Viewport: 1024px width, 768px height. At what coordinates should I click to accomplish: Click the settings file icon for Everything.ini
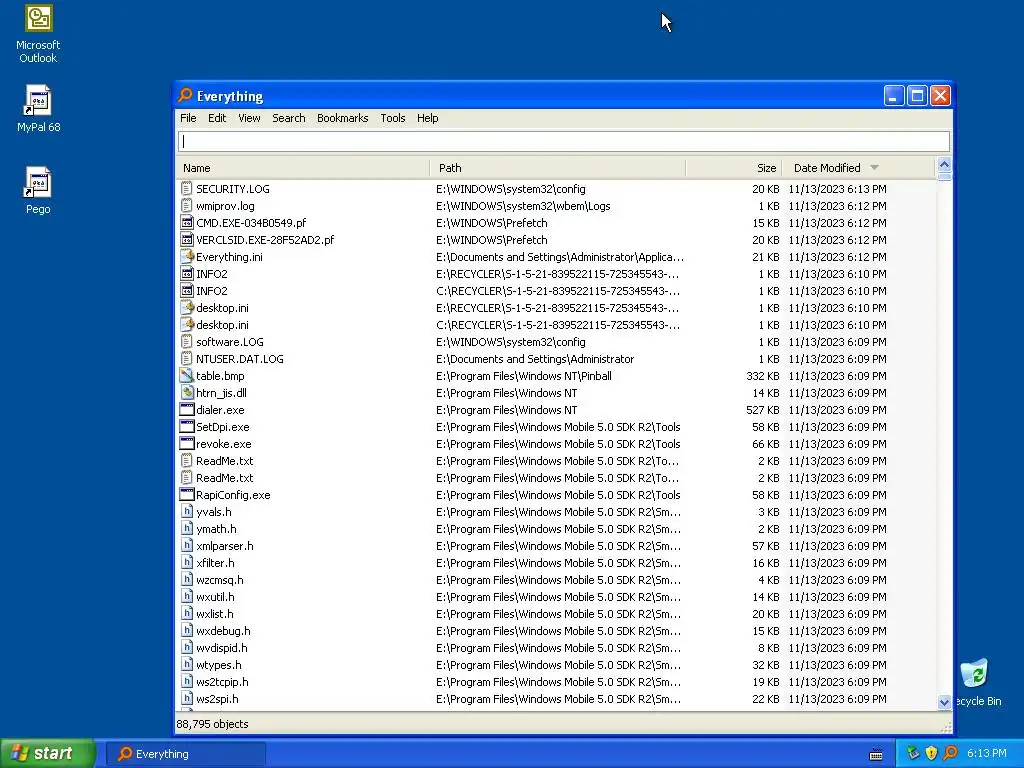187,257
